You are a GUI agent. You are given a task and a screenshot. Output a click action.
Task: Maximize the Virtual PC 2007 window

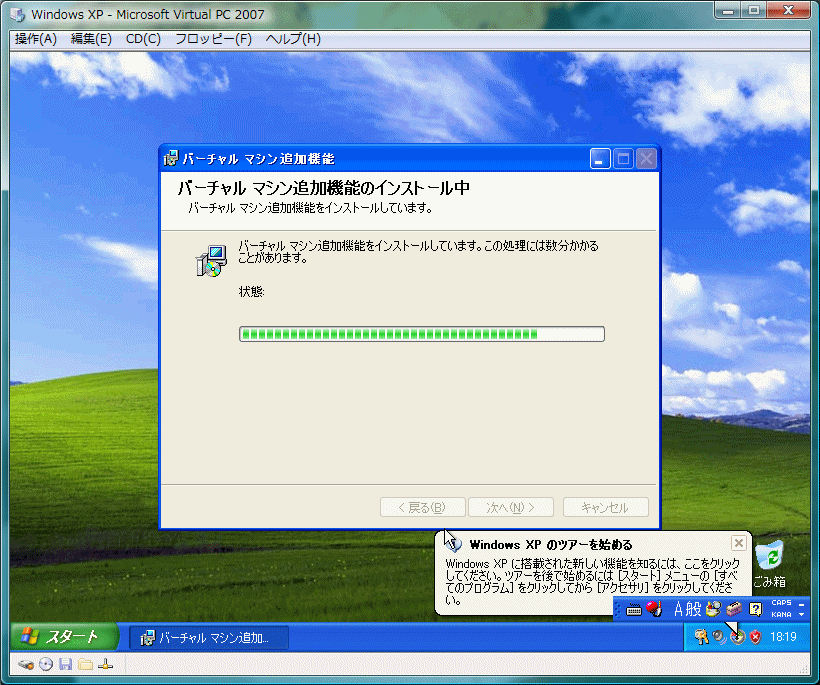754,9
